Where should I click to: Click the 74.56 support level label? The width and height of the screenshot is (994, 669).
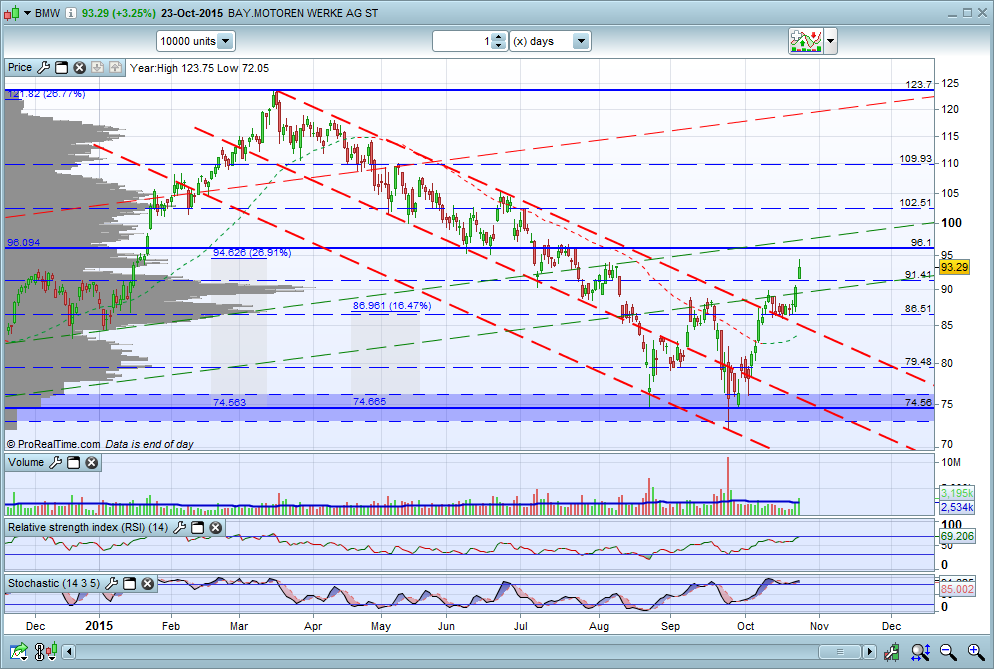pyautogui.click(x=919, y=403)
